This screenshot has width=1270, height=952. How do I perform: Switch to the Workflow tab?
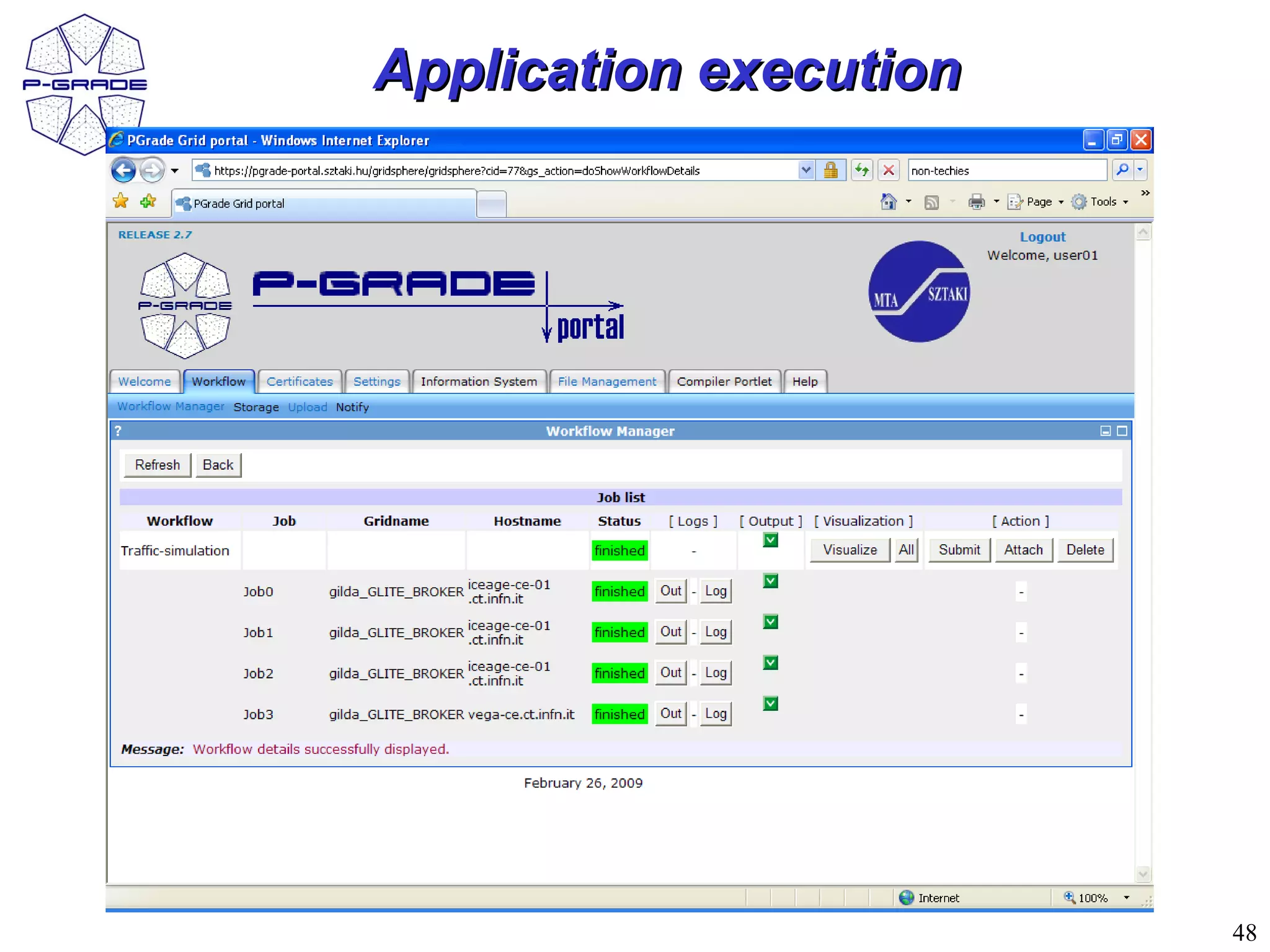click(x=219, y=382)
